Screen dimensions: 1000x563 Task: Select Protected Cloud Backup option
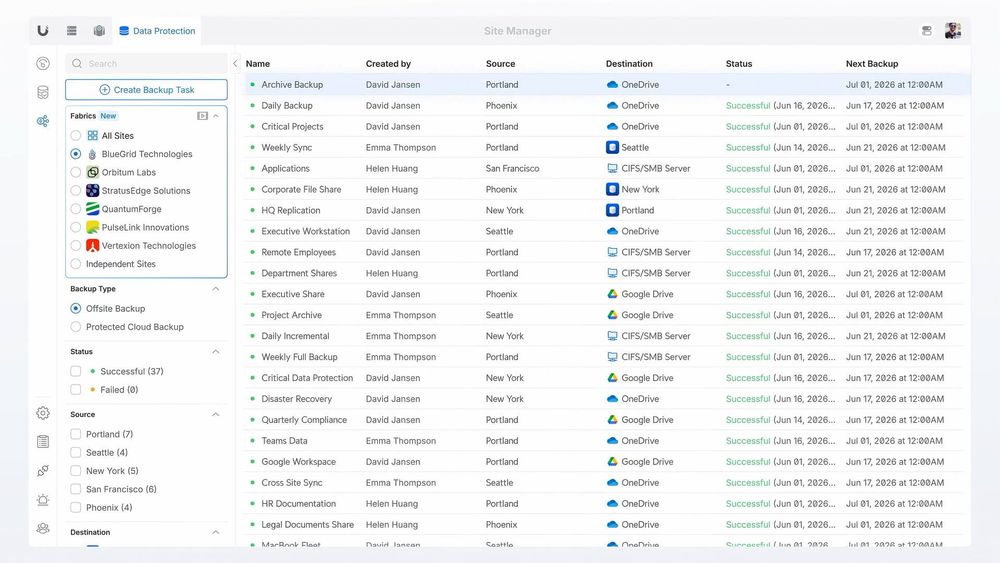76,326
